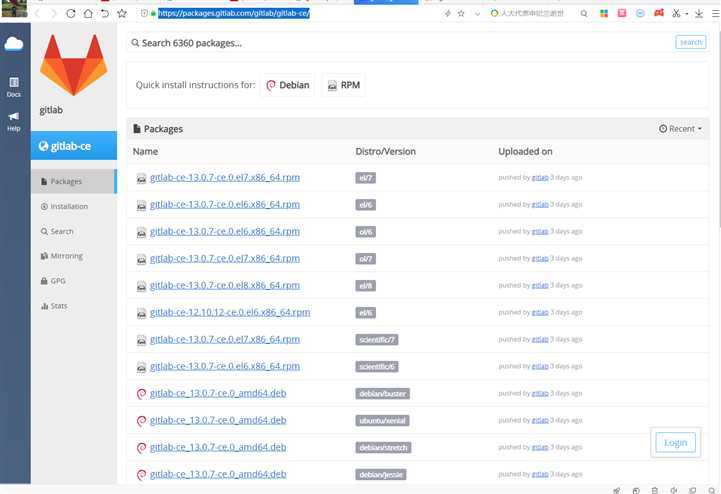Click the volume icon in bottom status bar
Screen dimensions: 721x494
pyautogui.click(x=674, y=490)
